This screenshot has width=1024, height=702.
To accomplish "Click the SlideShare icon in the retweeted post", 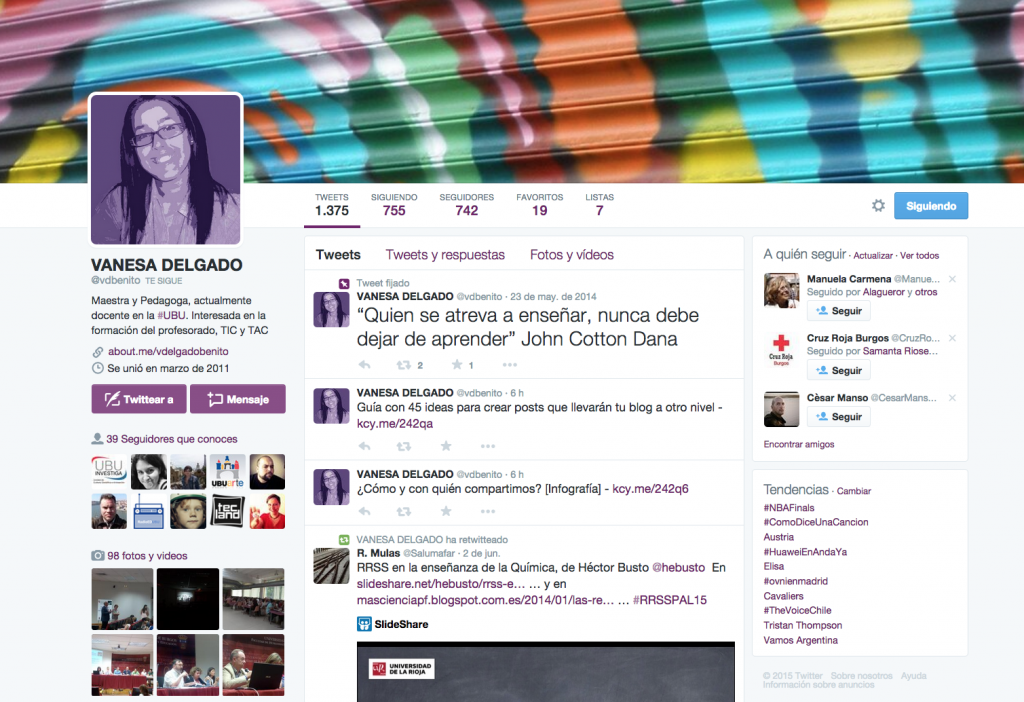I will click(362, 625).
